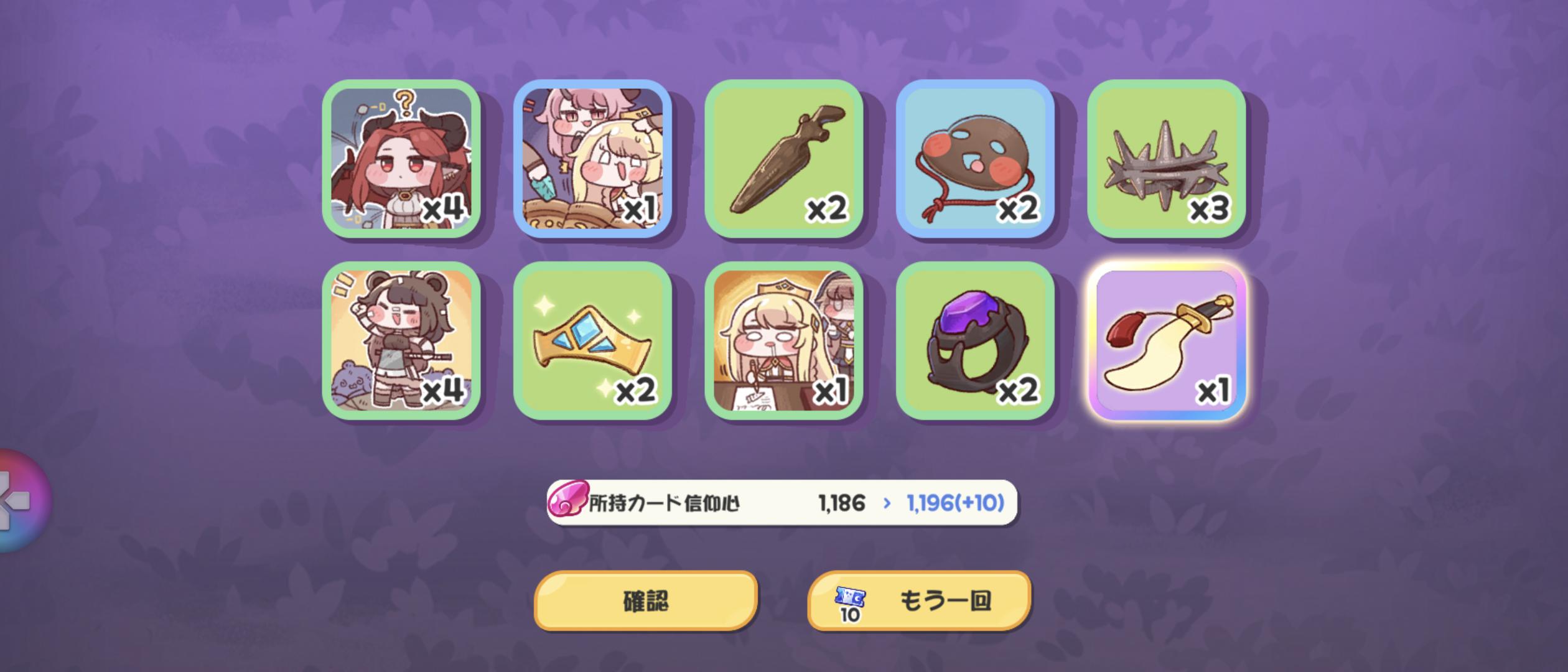Click the もう一回 draw again button
Screen dimensions: 1568x672
(x=919, y=600)
